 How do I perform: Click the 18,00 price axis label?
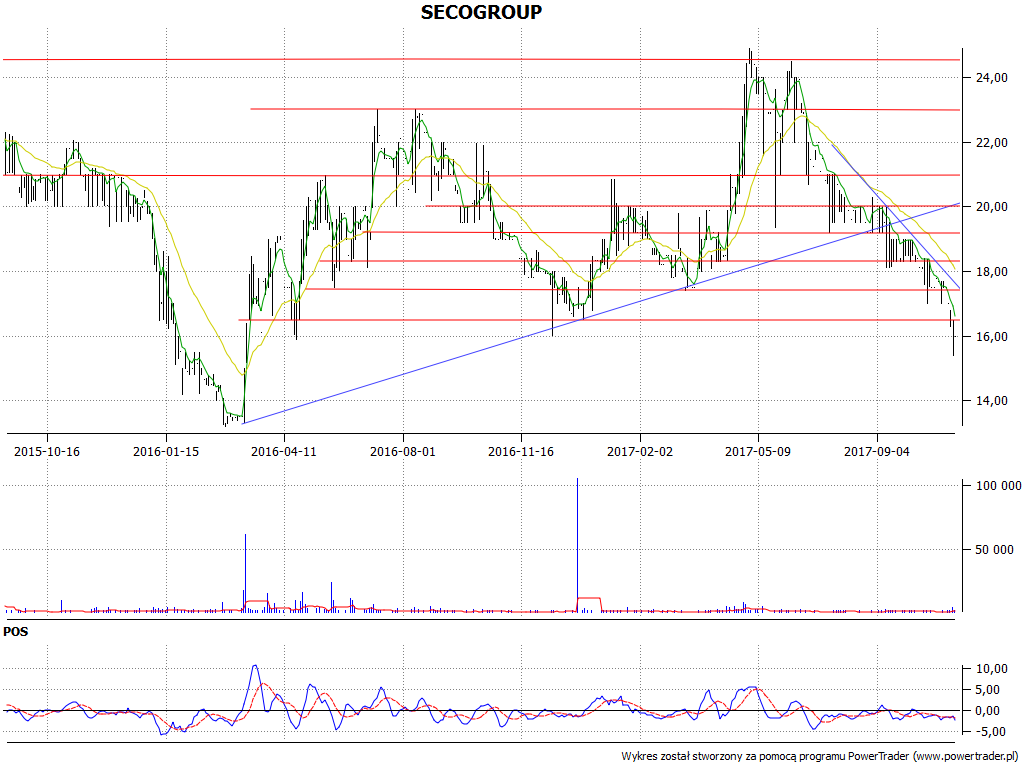click(x=991, y=272)
